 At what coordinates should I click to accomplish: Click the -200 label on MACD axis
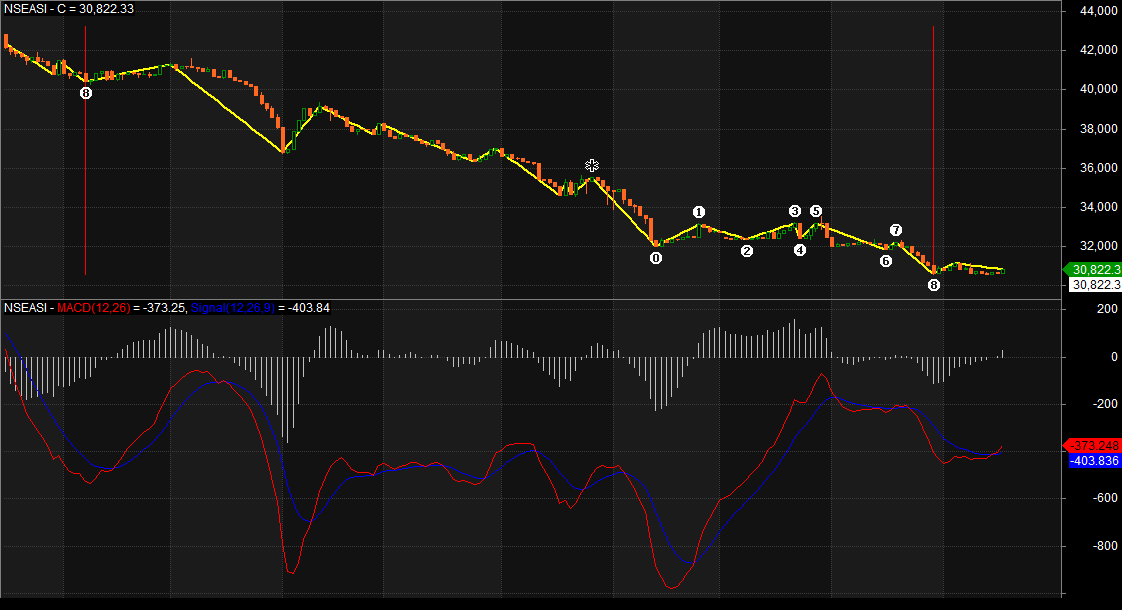(x=1104, y=404)
